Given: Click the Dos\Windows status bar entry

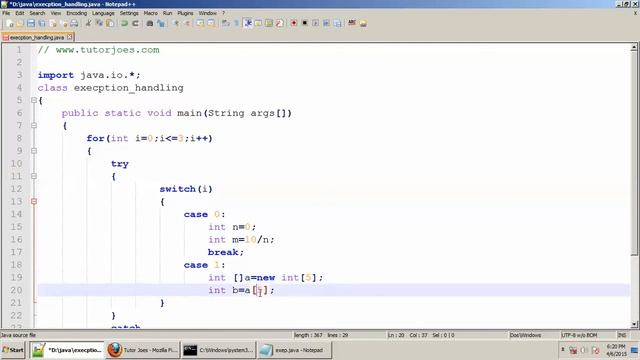Looking at the screenshot, I should point(525,335).
